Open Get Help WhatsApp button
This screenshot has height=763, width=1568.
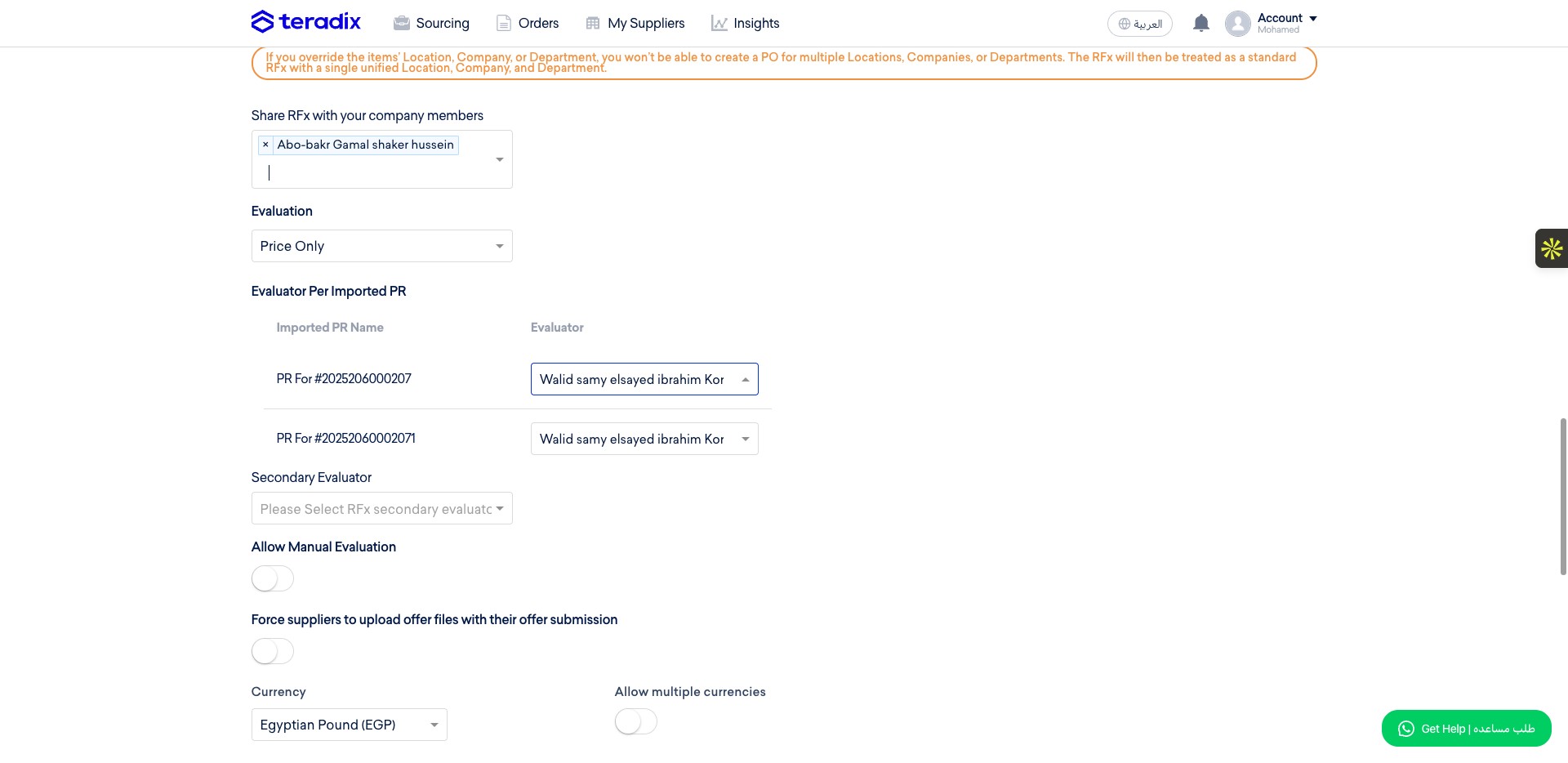tap(1467, 728)
